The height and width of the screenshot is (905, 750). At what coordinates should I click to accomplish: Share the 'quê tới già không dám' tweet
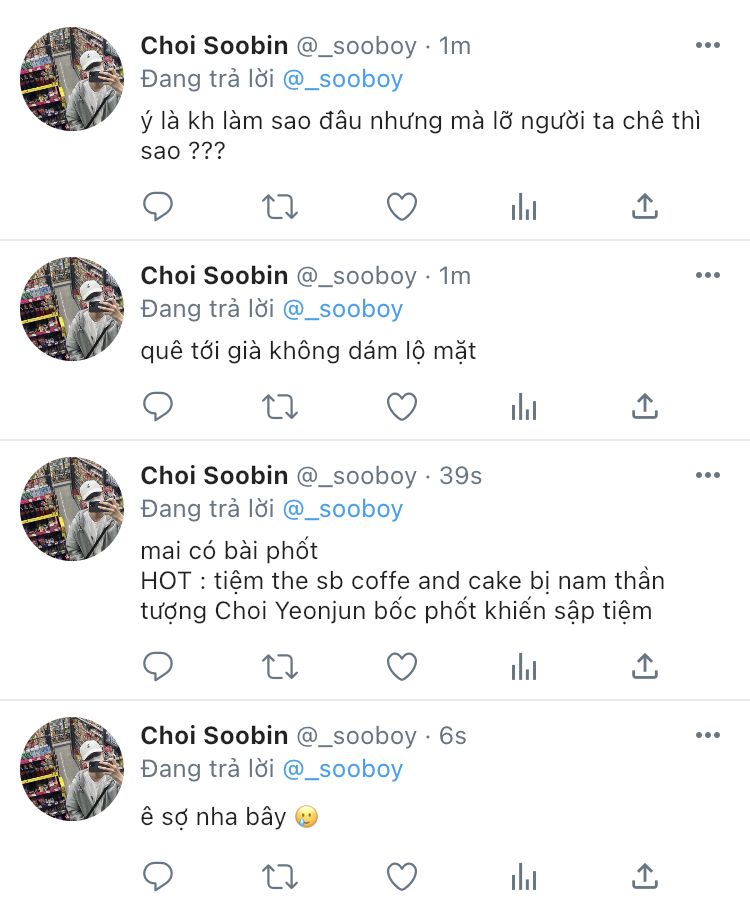(645, 406)
